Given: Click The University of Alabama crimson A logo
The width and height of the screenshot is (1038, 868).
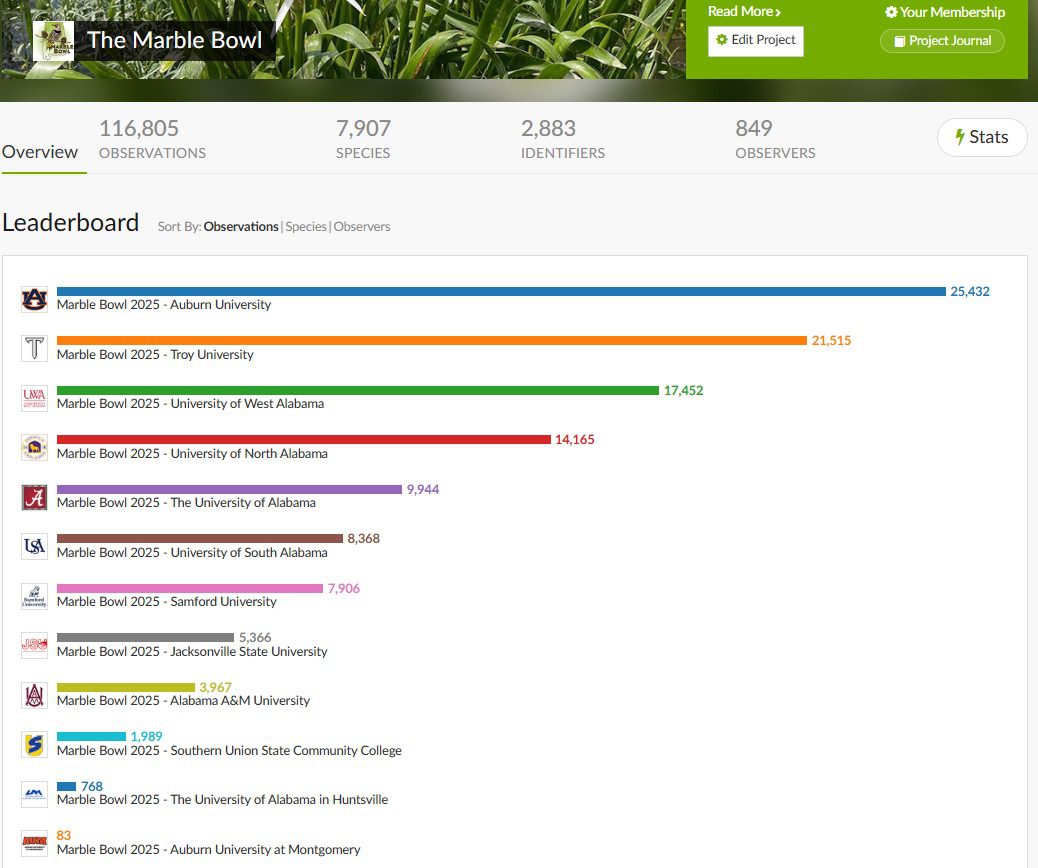Looking at the screenshot, I should (x=34, y=497).
